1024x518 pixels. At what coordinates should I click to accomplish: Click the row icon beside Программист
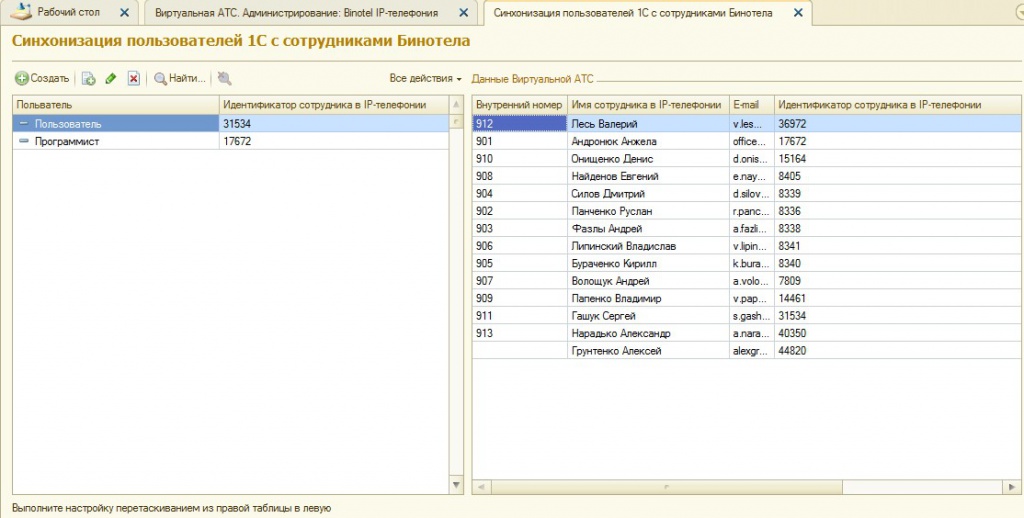click(24, 141)
